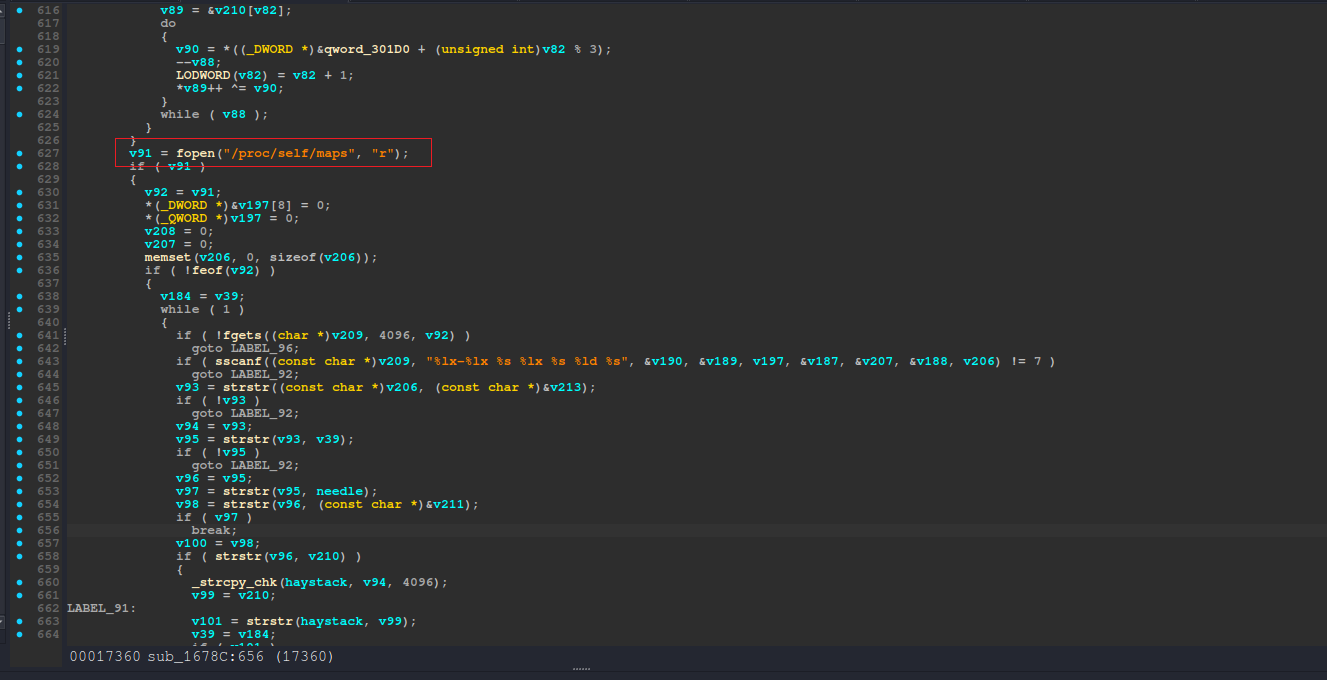Click v92 = v91 assignment on line 630
Image resolution: width=1327 pixels, height=680 pixels.
tap(184, 192)
